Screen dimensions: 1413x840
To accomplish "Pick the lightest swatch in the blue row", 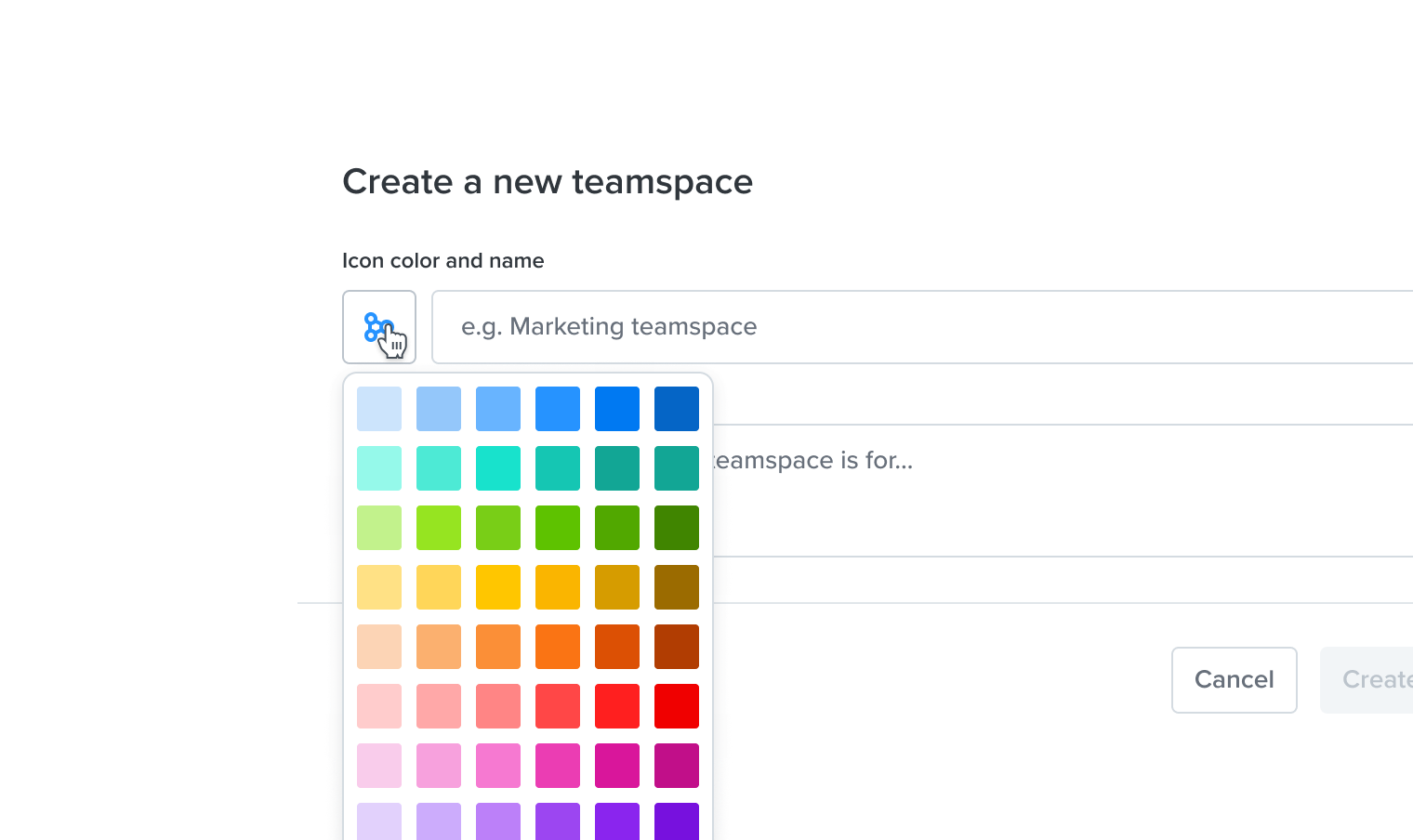I will (x=379, y=409).
